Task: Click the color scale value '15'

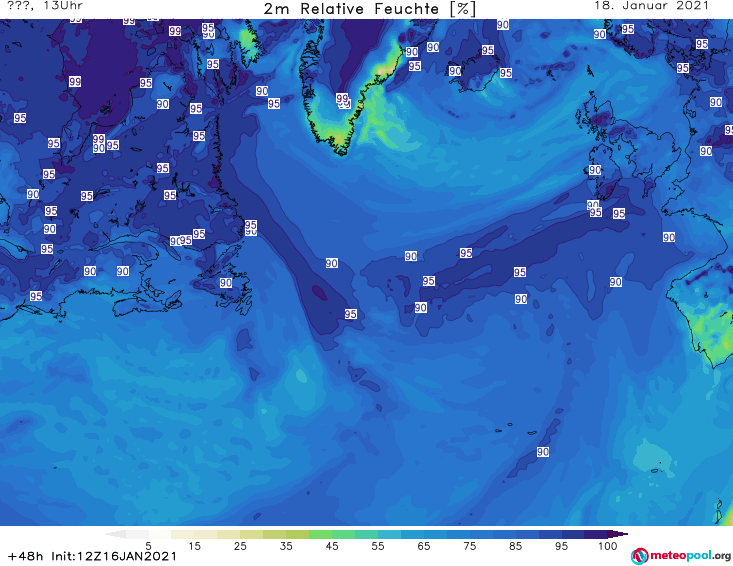Action: click(194, 545)
